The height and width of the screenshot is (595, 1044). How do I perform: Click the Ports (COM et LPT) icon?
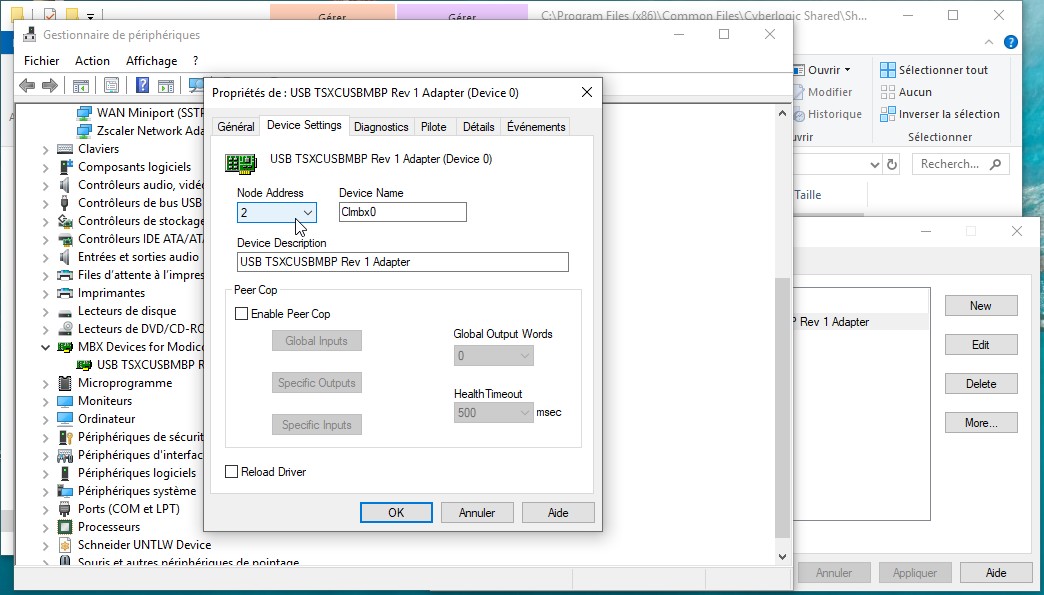[65, 509]
